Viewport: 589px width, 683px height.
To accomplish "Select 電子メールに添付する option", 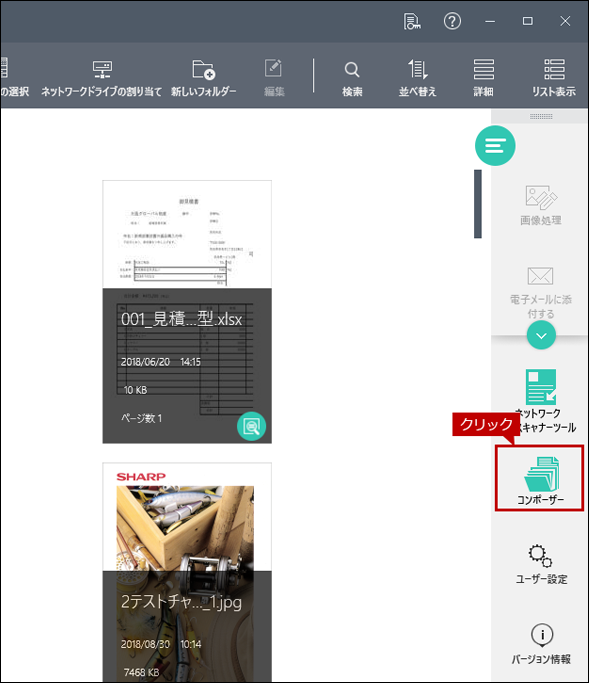I will click(x=541, y=293).
